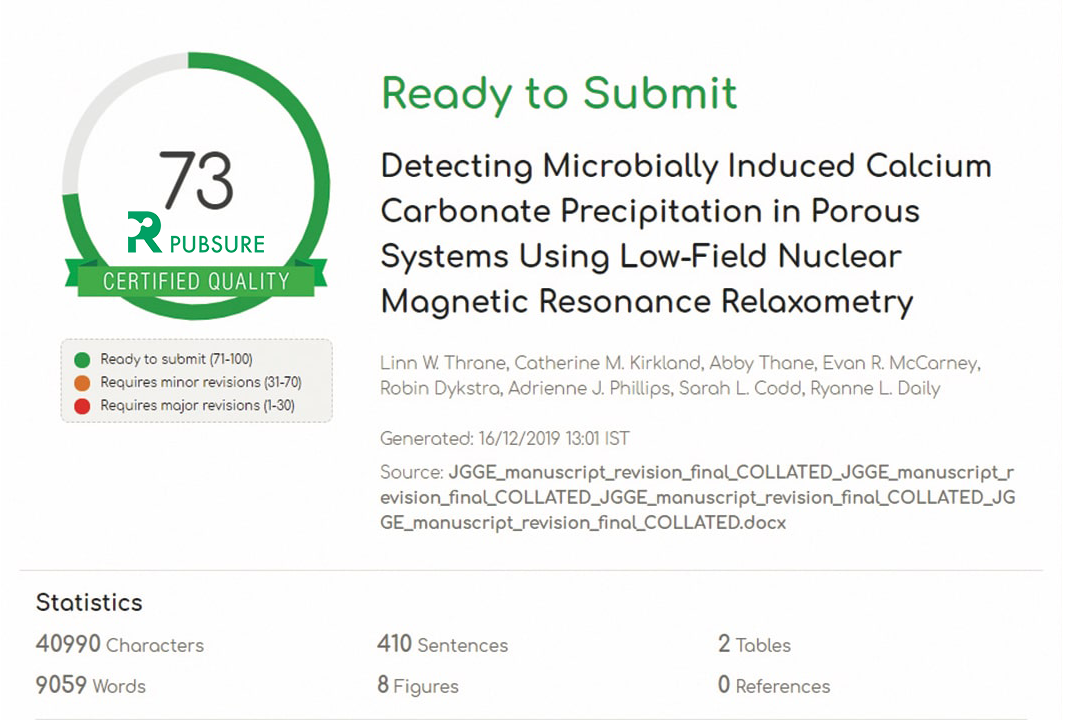Click the 410 Sentences statistic
Screen dimensions: 1065x720
point(442,644)
